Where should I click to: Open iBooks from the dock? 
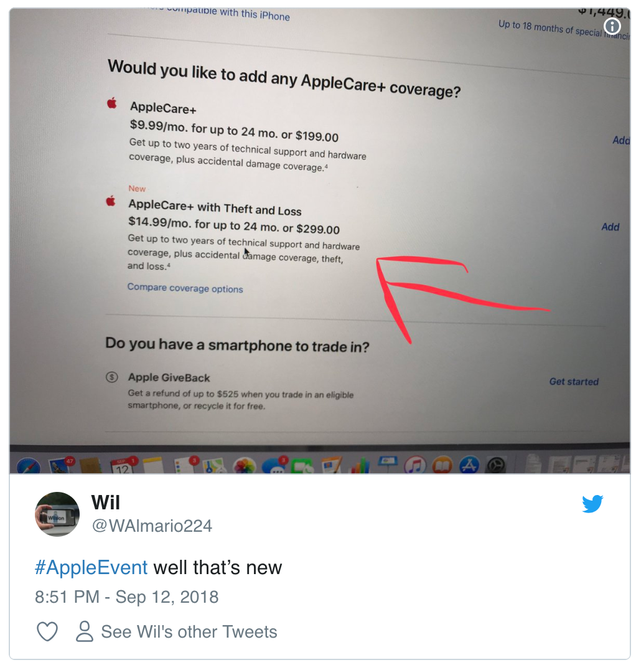[x=442, y=465]
